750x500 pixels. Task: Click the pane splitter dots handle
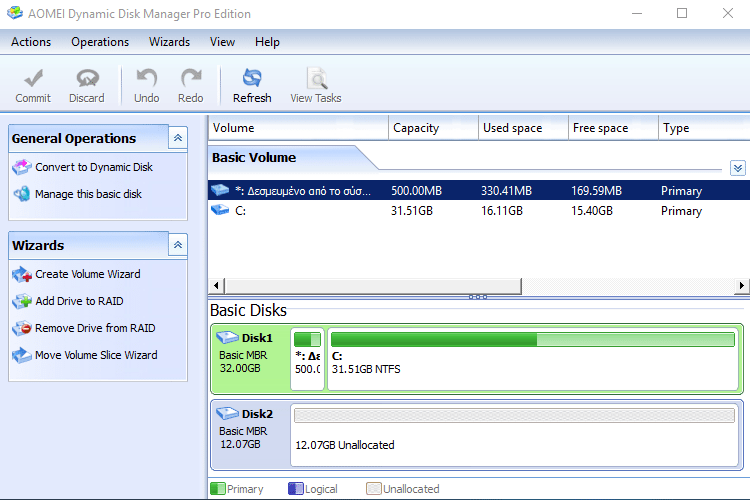(x=478, y=297)
